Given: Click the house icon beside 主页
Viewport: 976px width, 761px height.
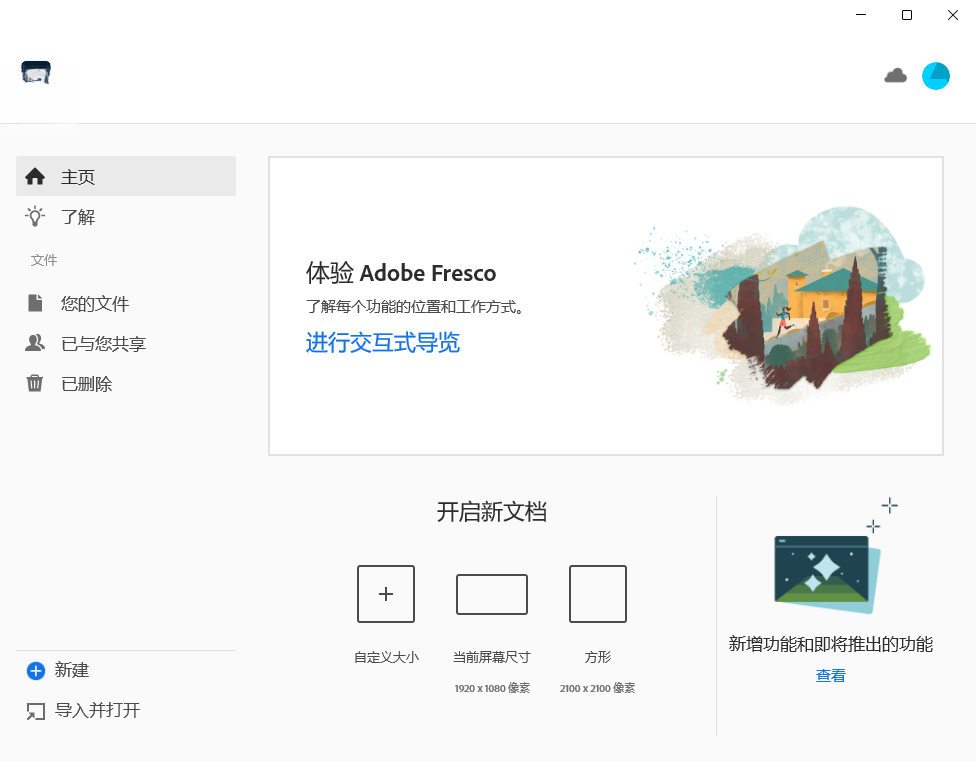Looking at the screenshot, I should pos(35,177).
